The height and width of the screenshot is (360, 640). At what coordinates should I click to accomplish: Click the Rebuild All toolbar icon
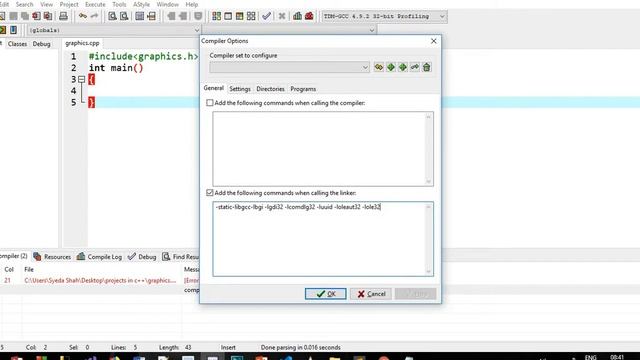pos(251,16)
